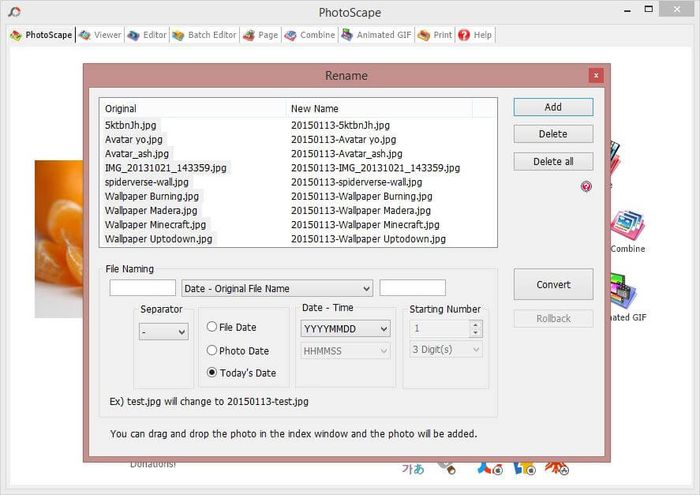Screen dimensions: 700x495
Task: Select Avatar_ash.jpg in the Original column
Action: click(x=137, y=154)
